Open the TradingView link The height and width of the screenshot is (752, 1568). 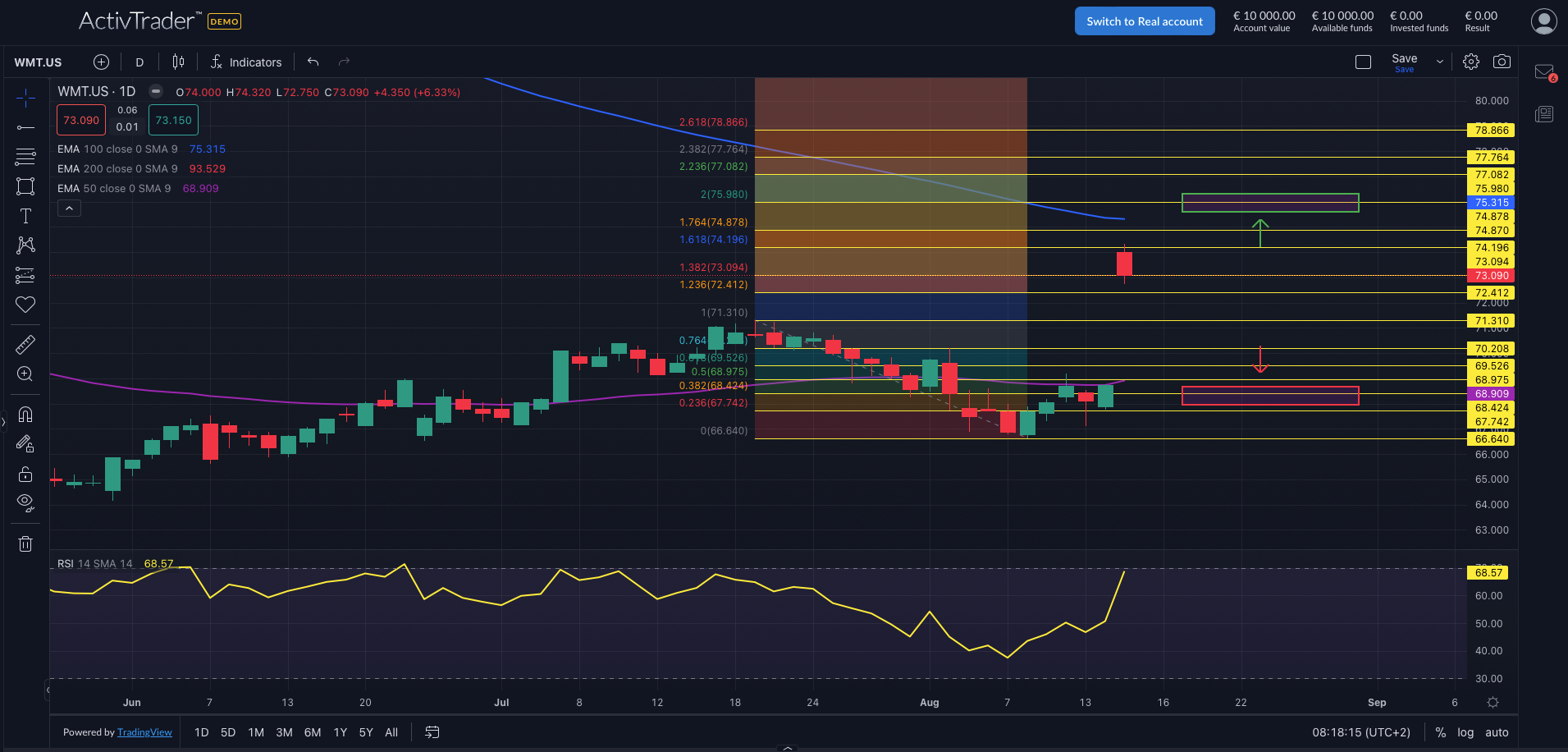pyautogui.click(x=144, y=732)
